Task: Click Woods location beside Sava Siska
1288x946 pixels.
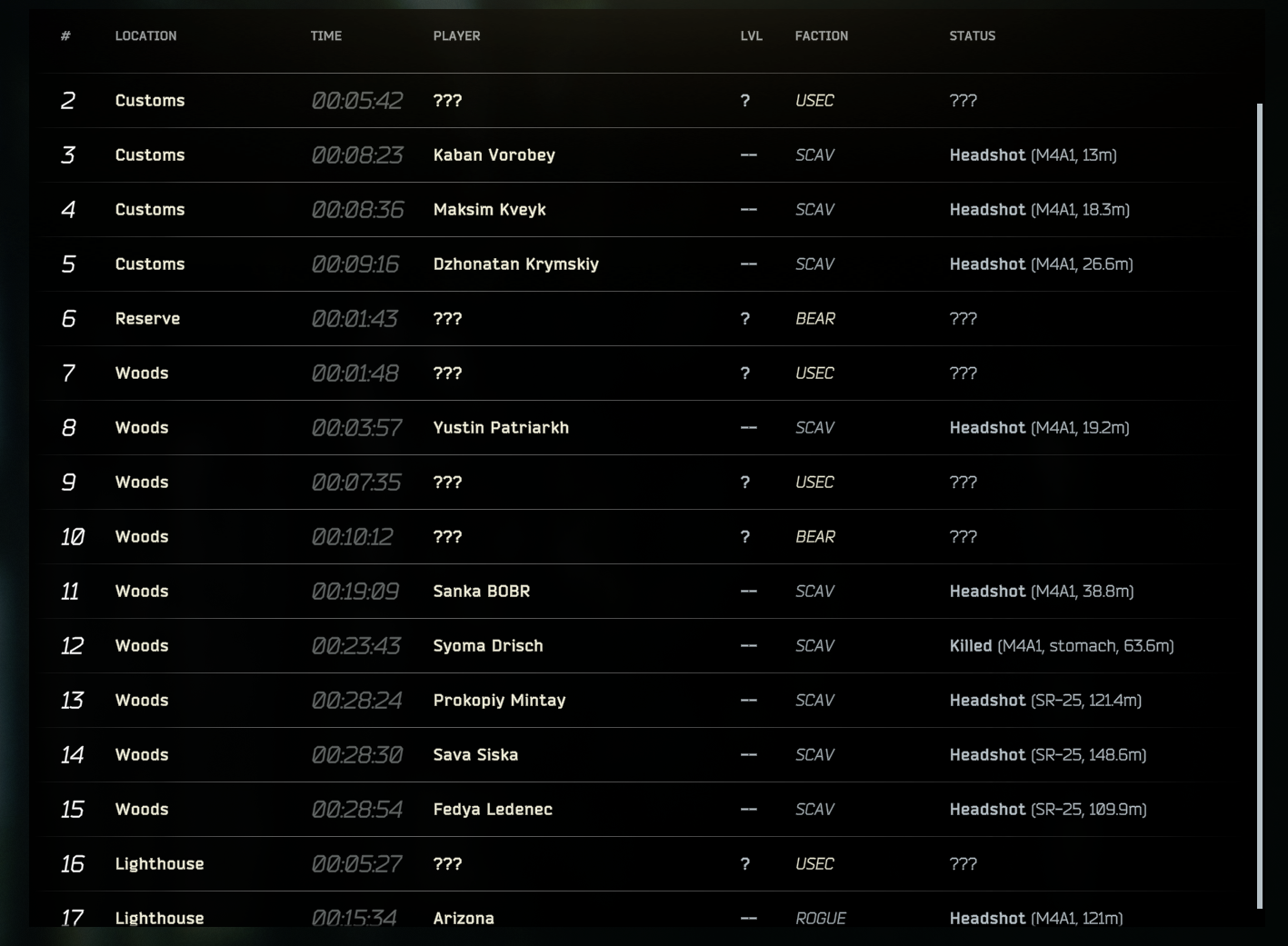Action: (142, 755)
